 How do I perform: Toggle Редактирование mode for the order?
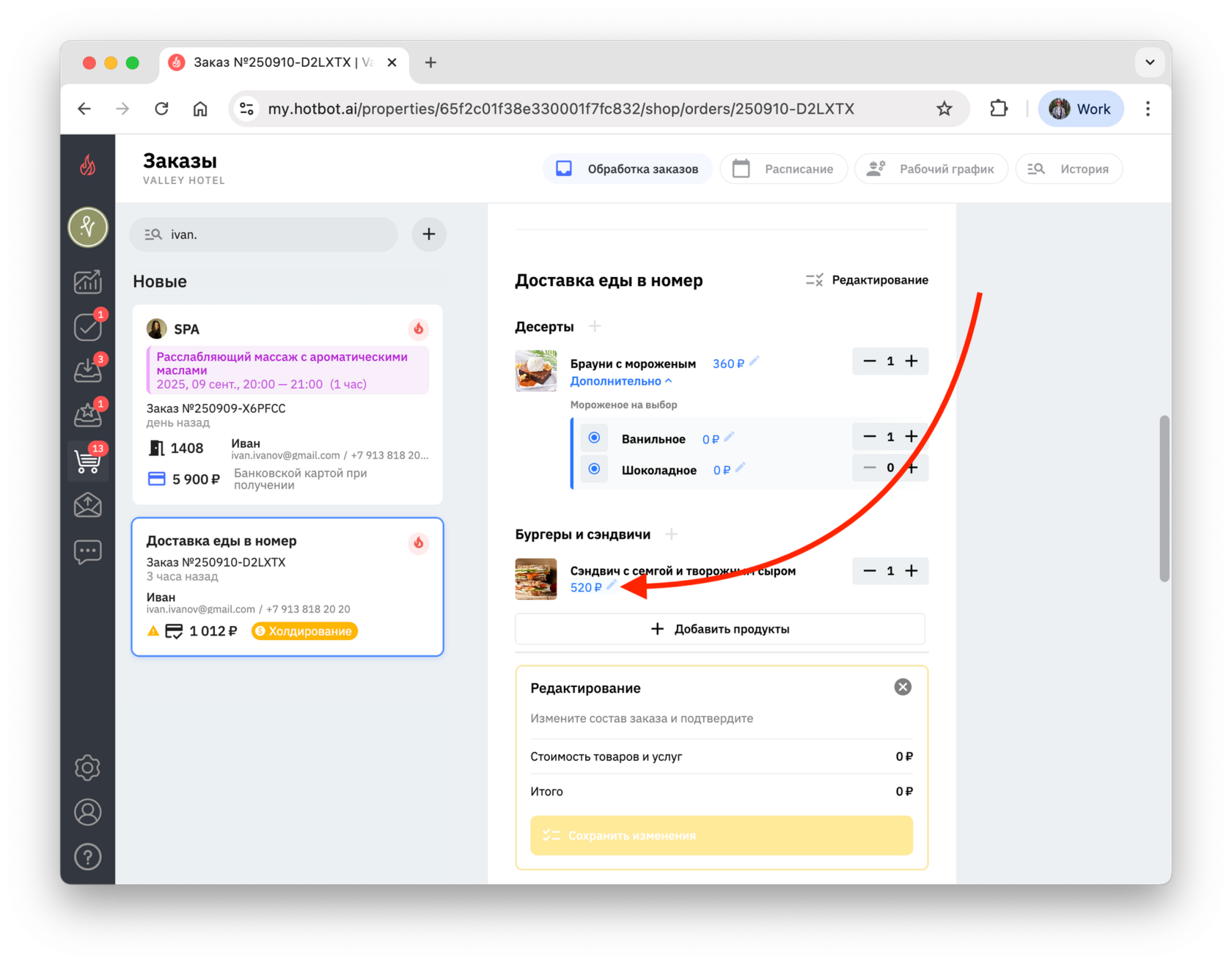(867, 280)
